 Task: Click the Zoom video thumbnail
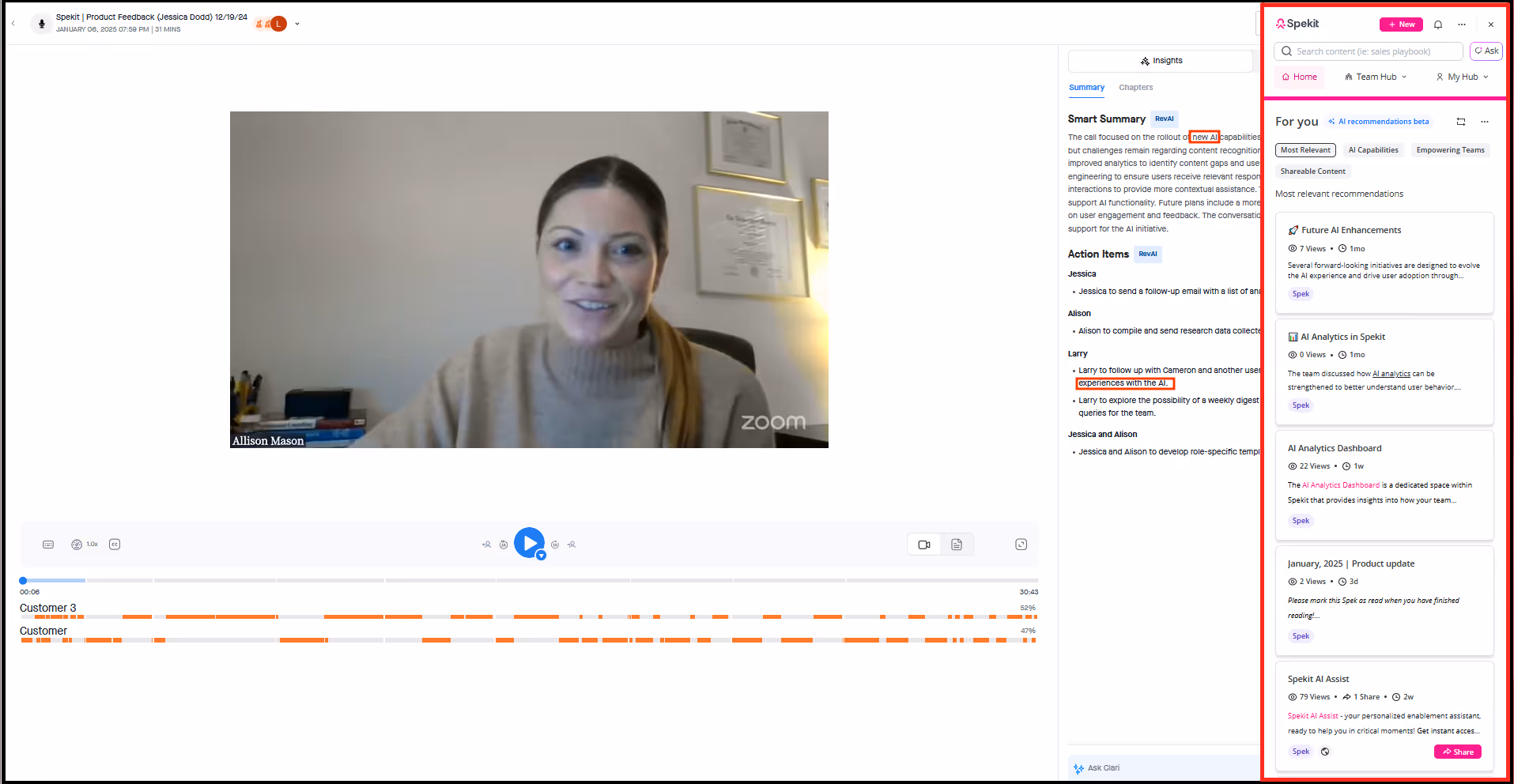pos(529,280)
